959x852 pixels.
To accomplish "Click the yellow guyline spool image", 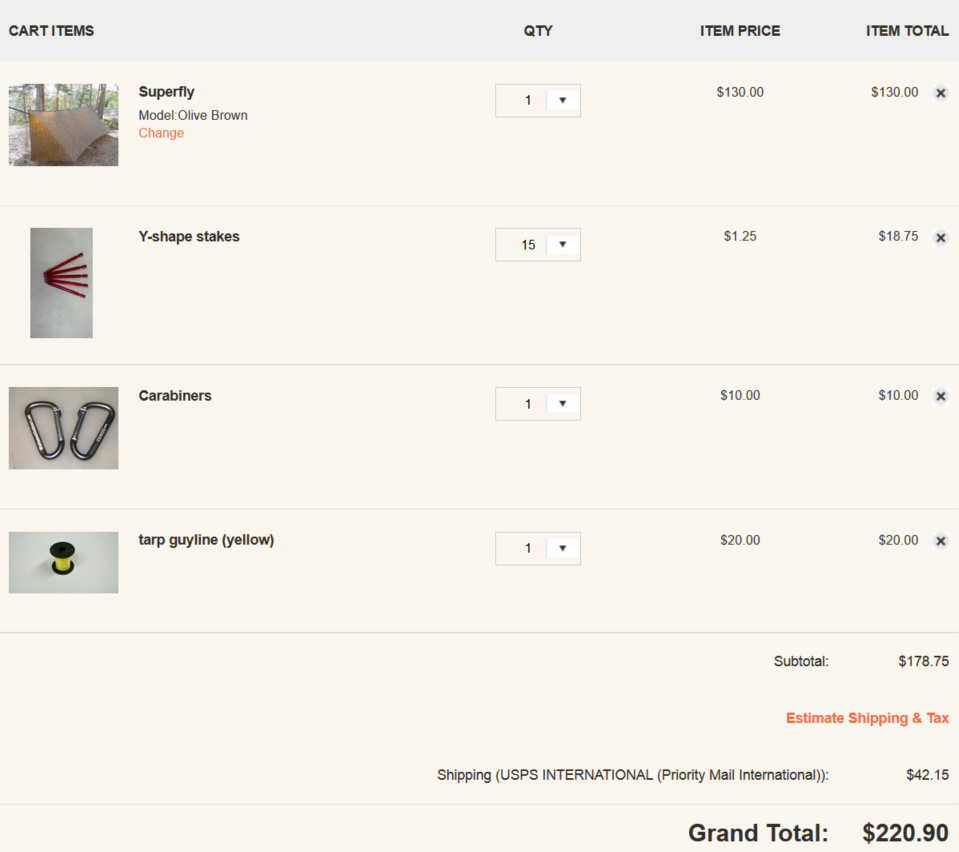I will 63,562.
